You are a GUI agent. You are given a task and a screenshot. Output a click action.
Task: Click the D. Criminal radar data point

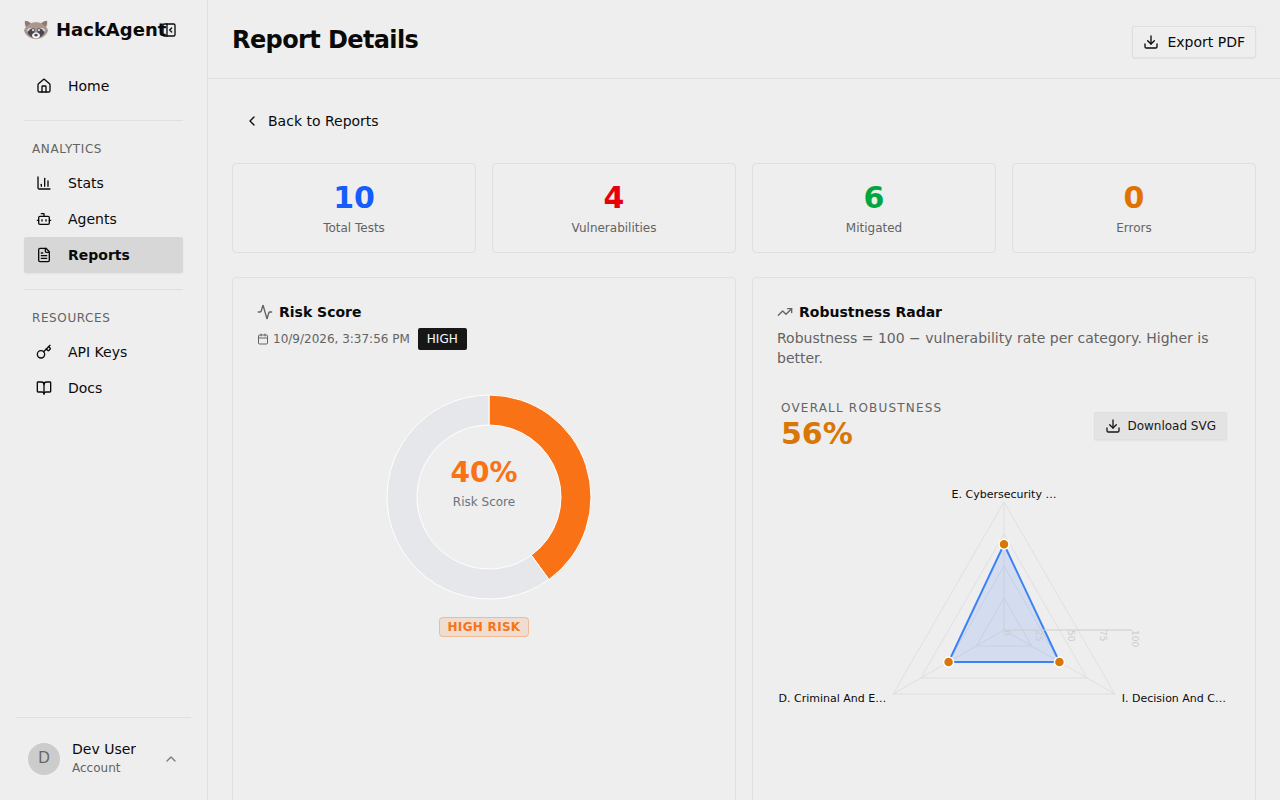pyautogui.click(x=949, y=662)
